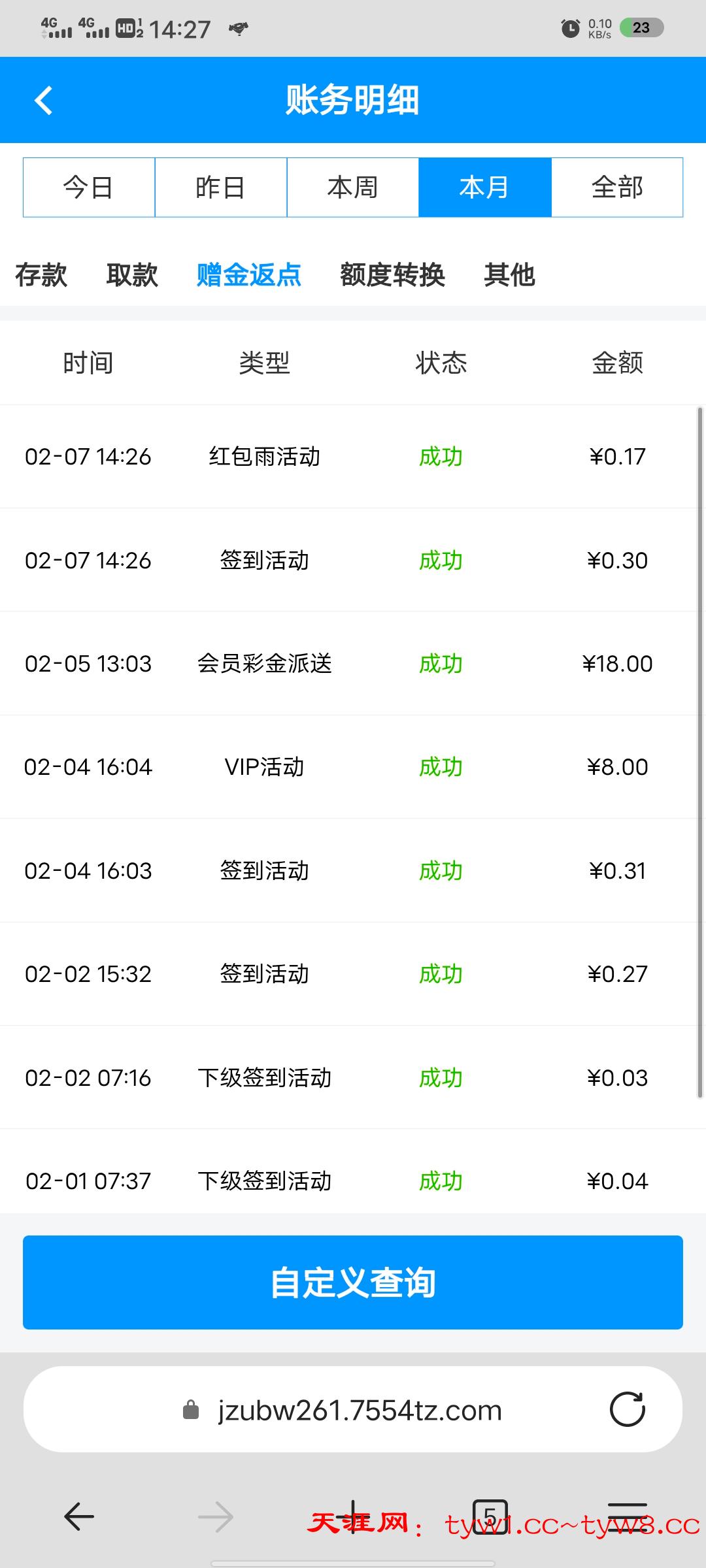Image resolution: width=706 pixels, height=1568 pixels.
Task: Tap the lock icon beside URL
Action: pos(191,1410)
